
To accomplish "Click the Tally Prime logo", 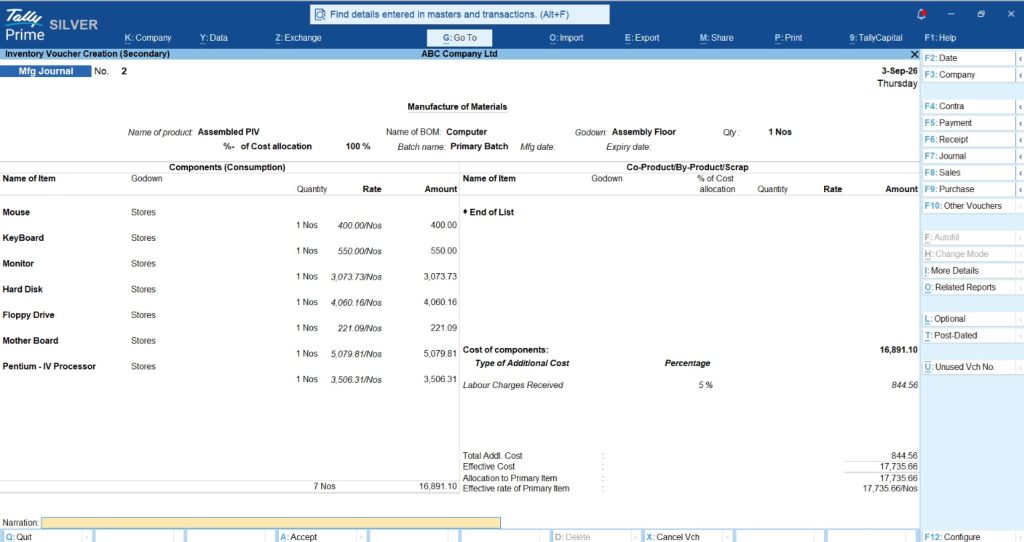I will tap(25, 25).
